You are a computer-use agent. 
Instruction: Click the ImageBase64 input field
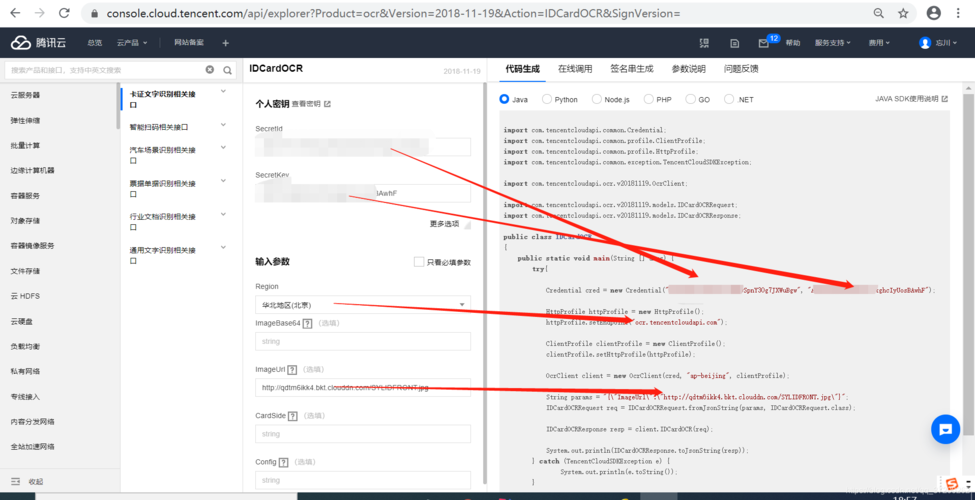[363, 341]
